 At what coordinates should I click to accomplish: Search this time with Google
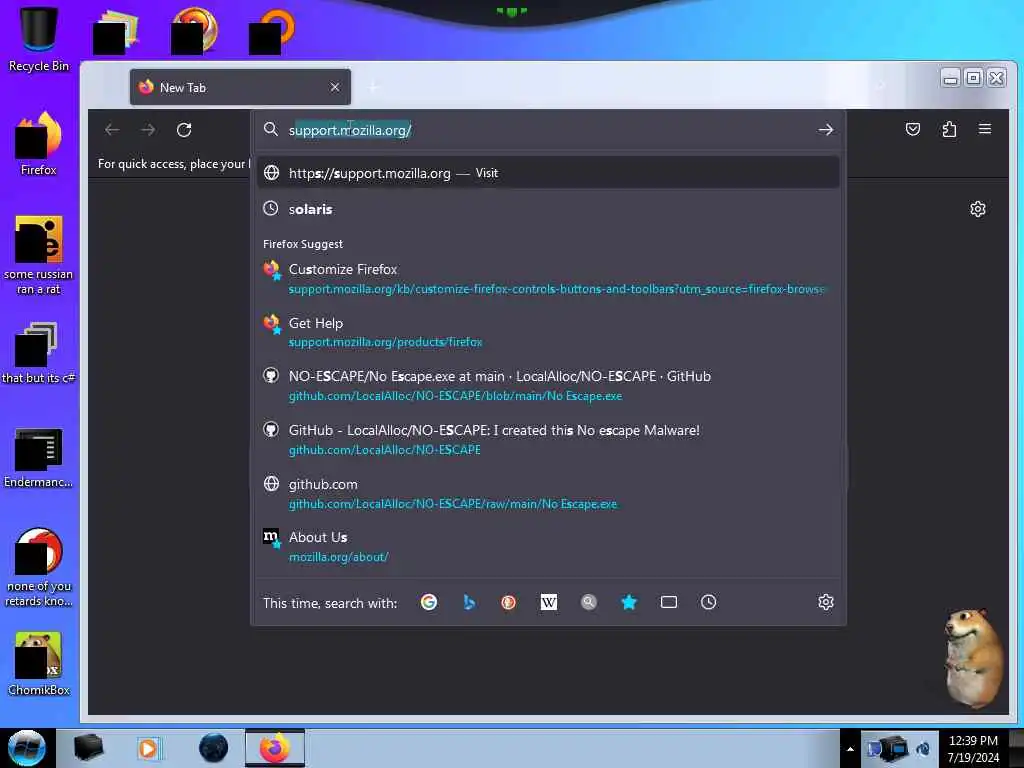(428, 602)
